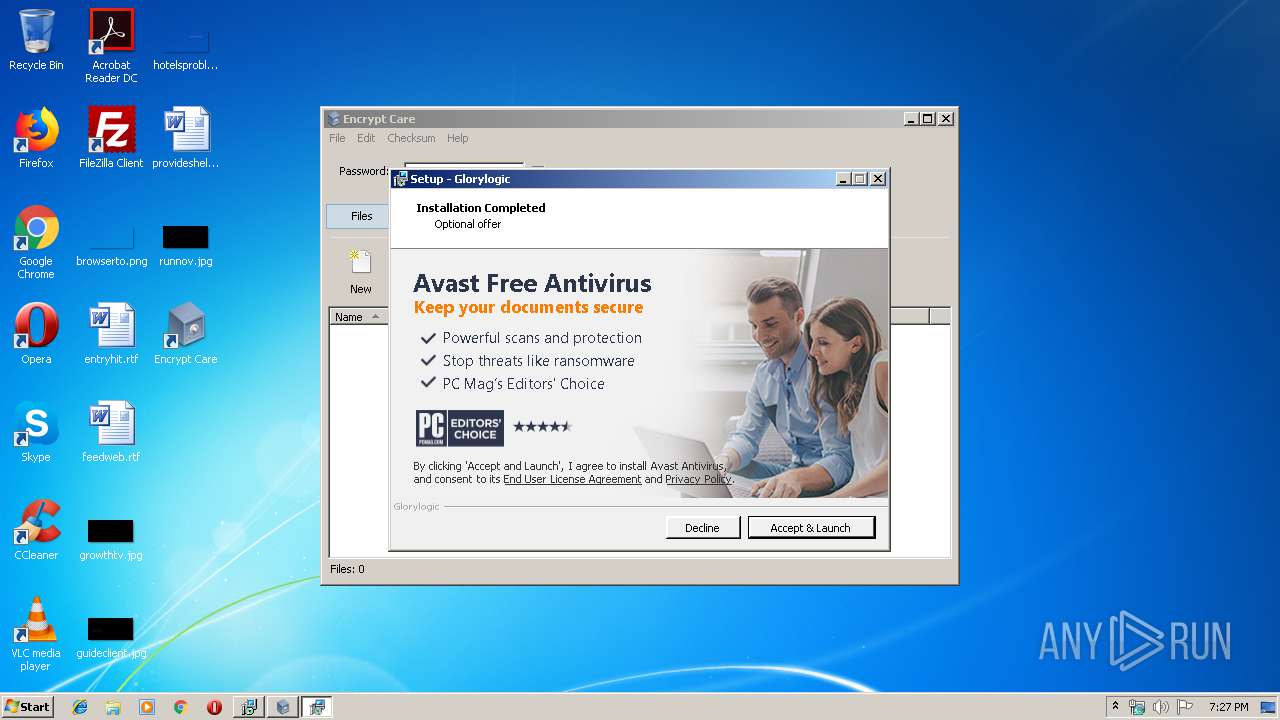1280x720 pixels.
Task: Launch Internet Explorer from taskbar
Action: click(x=80, y=707)
